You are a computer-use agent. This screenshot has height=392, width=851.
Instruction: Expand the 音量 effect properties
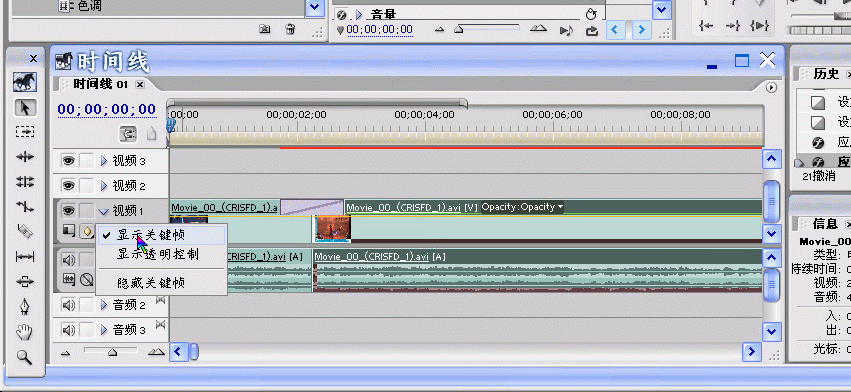click(358, 15)
